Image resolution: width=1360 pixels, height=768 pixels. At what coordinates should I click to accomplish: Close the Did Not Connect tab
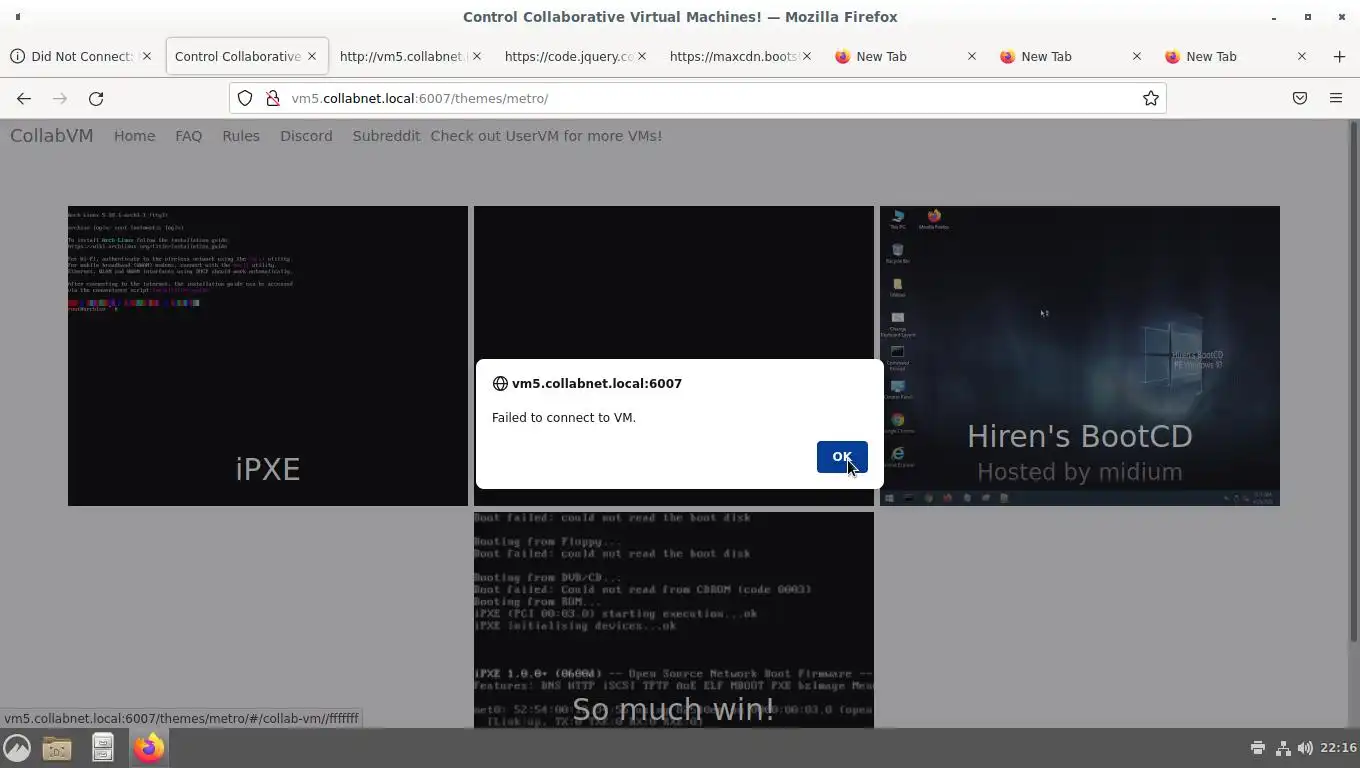click(147, 56)
